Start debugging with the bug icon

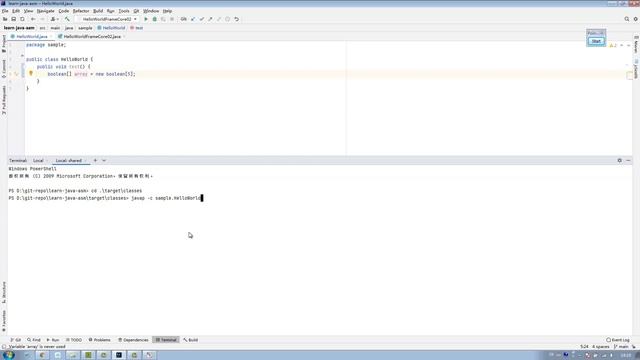[155, 19]
